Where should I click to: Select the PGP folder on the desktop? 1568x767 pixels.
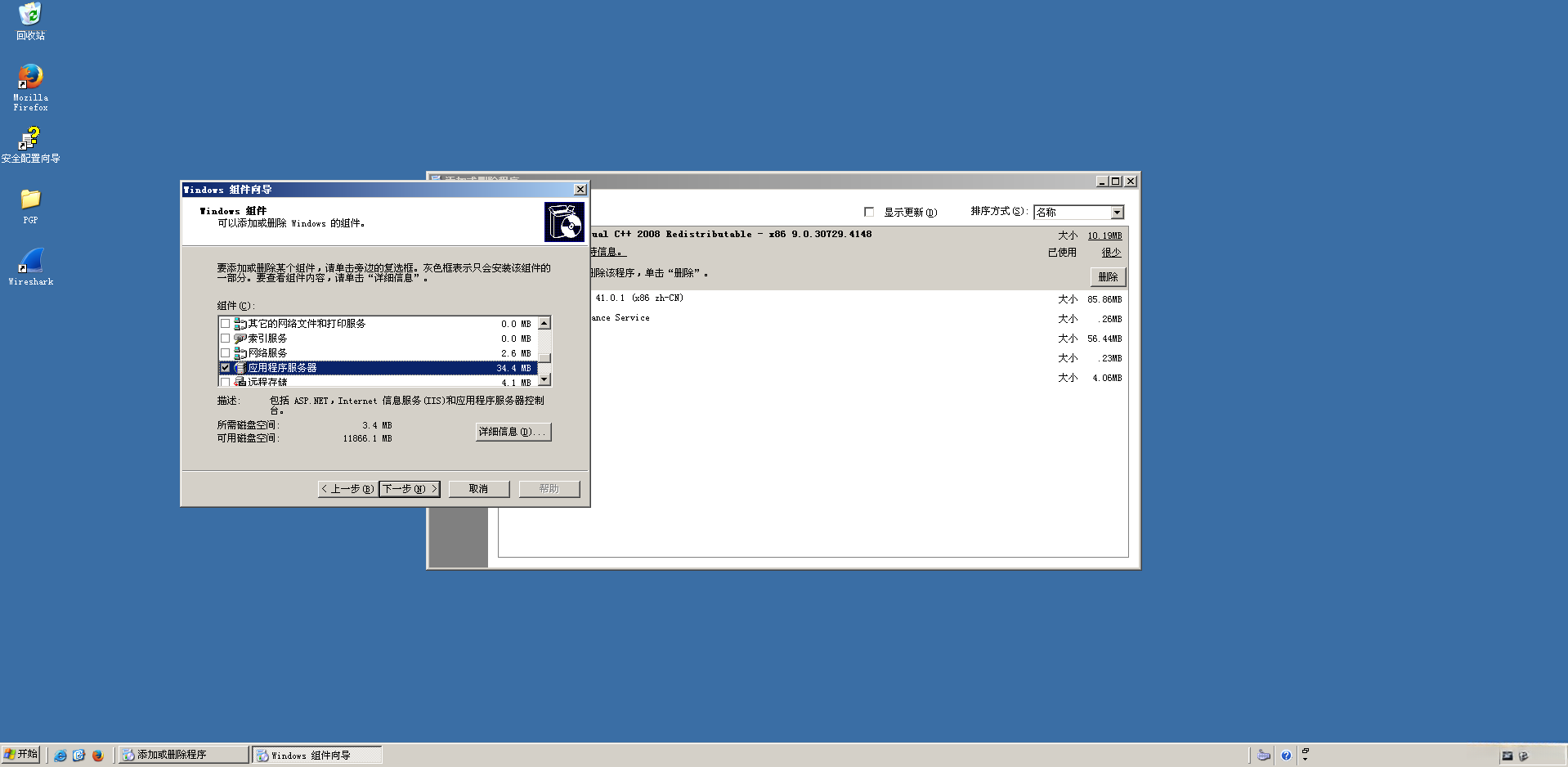(30, 207)
